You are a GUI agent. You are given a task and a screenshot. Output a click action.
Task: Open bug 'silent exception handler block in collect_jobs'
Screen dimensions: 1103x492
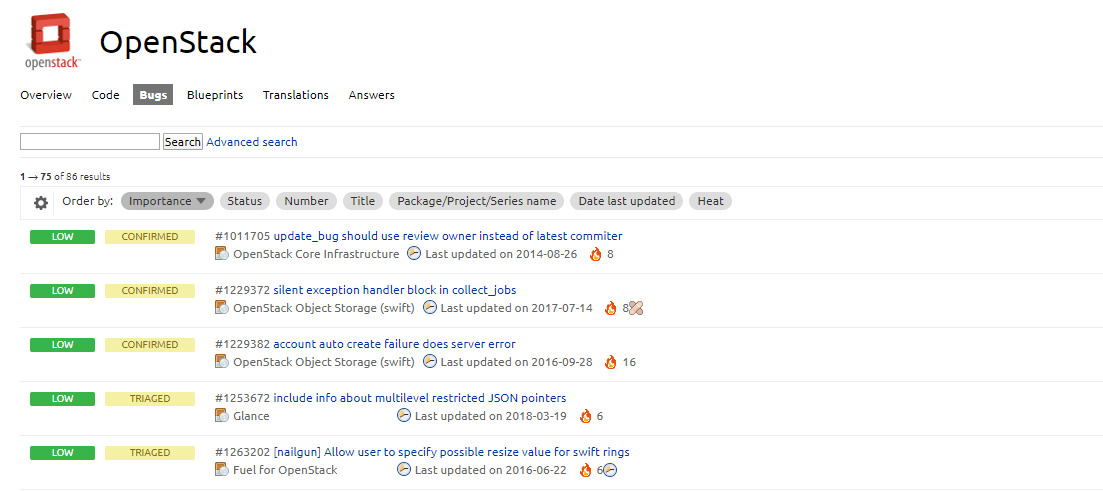click(395, 290)
